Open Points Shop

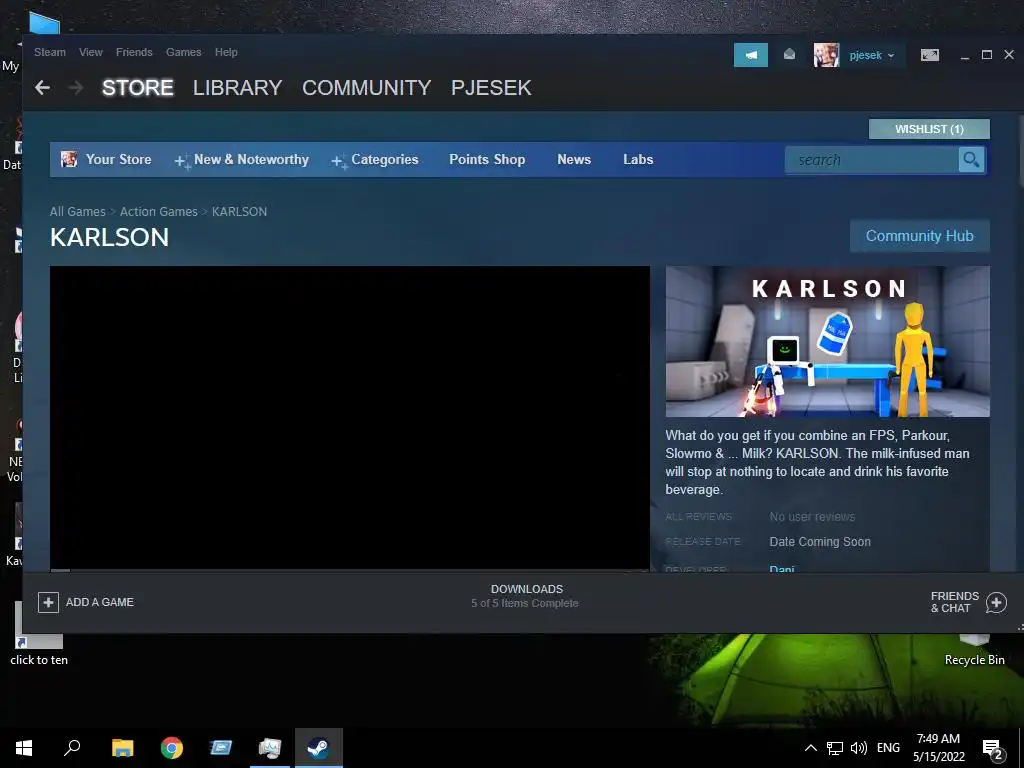coord(487,159)
